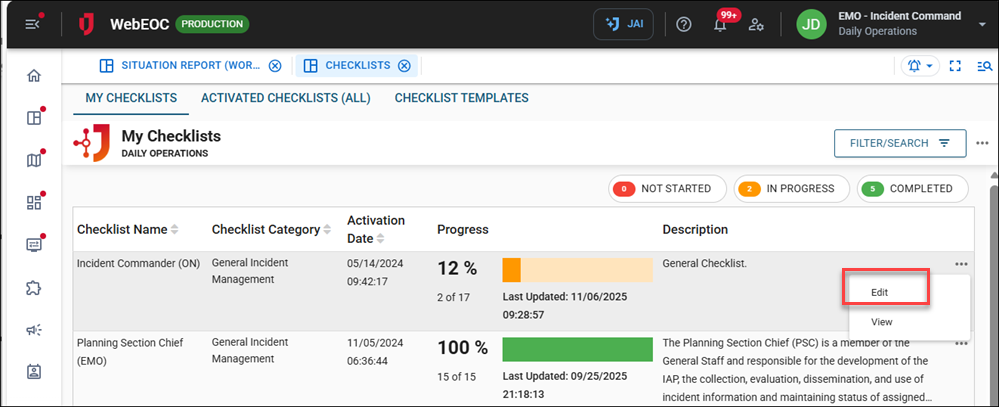Toggle the Completed filter

click(913, 188)
